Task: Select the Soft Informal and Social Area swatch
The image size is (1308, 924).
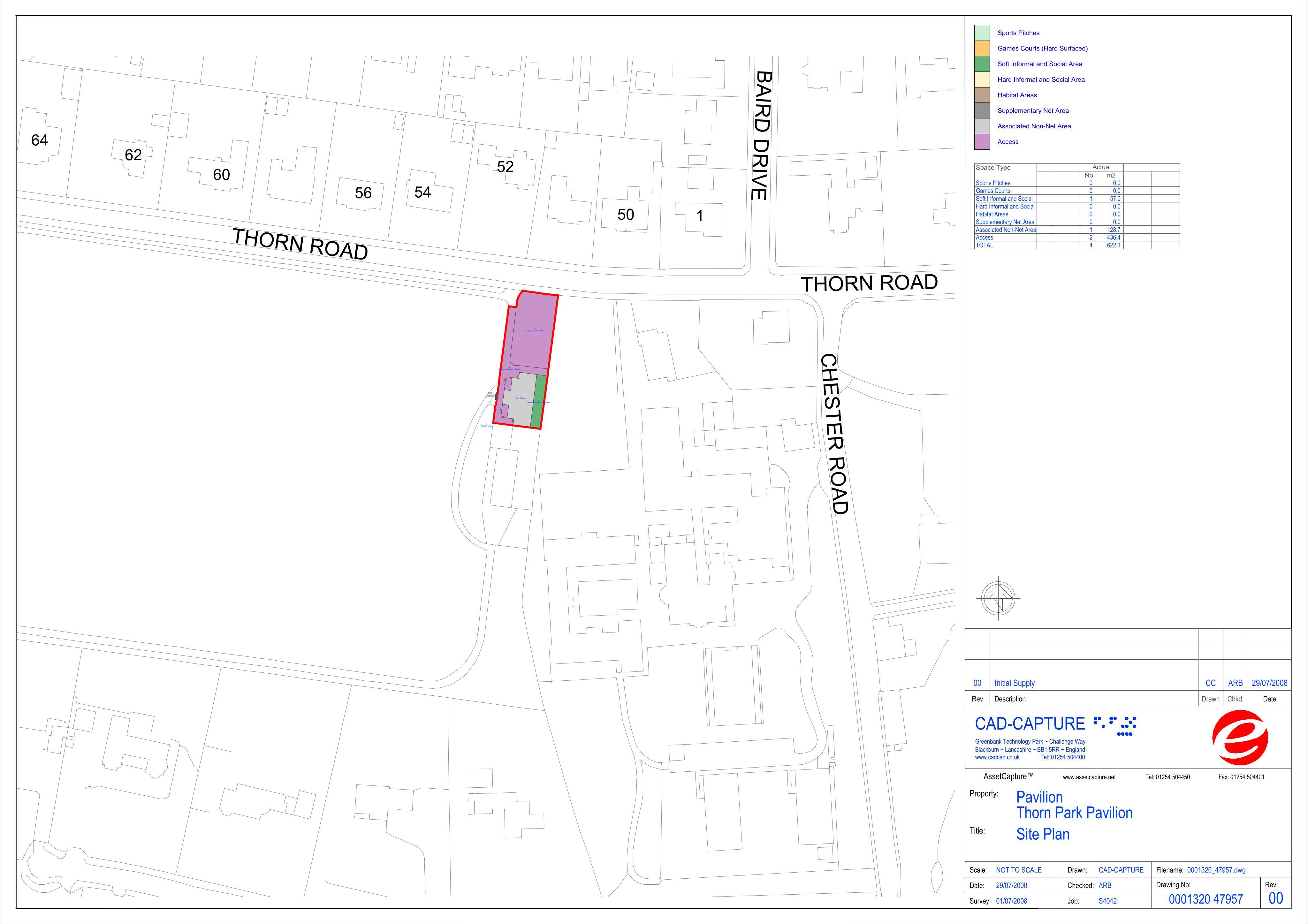Action: coord(982,64)
